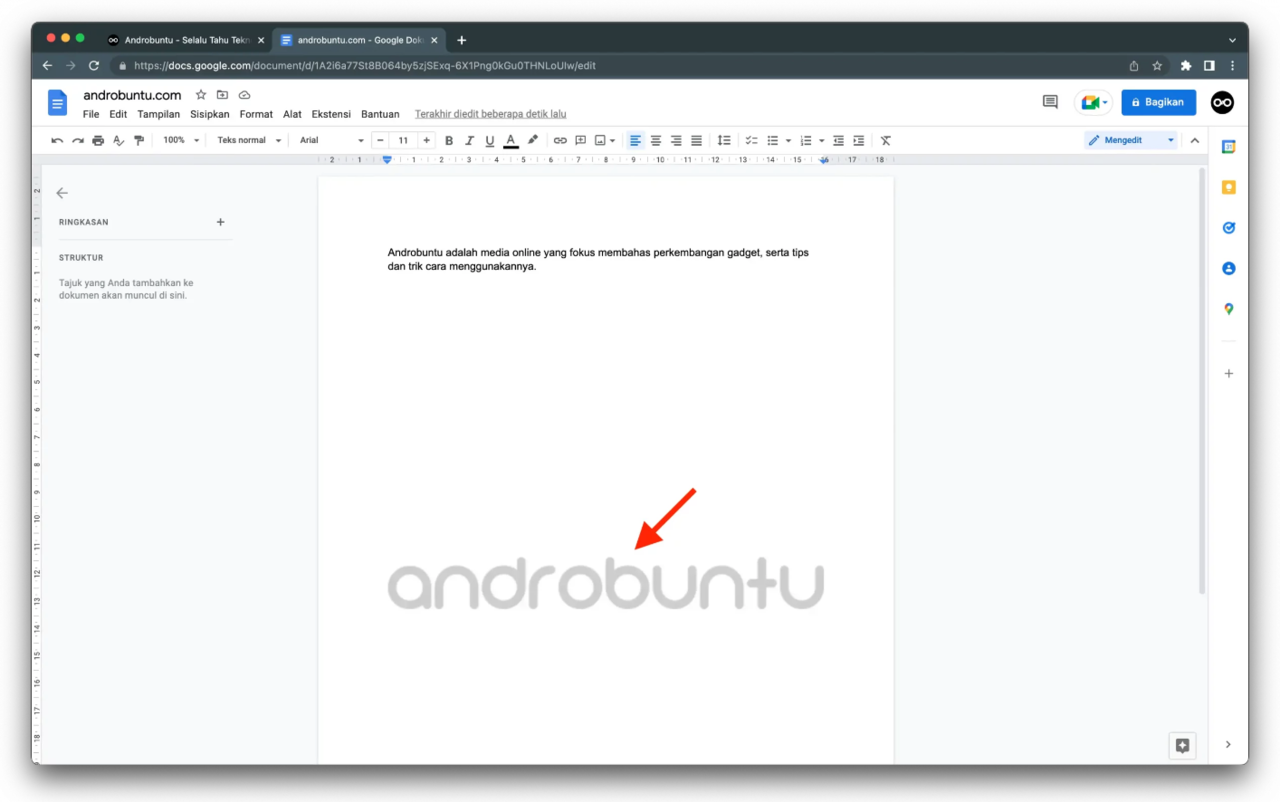This screenshot has width=1280, height=802.
Task: Open line and paragraph spacing
Action: (x=724, y=141)
